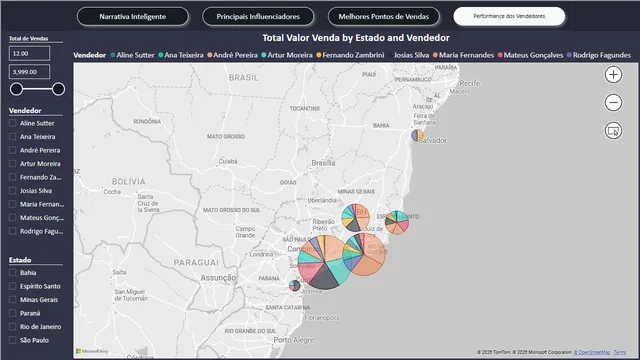Check the Mateus Gonç... vendor filter
The height and width of the screenshot is (360, 640).
pyautogui.click(x=13, y=218)
